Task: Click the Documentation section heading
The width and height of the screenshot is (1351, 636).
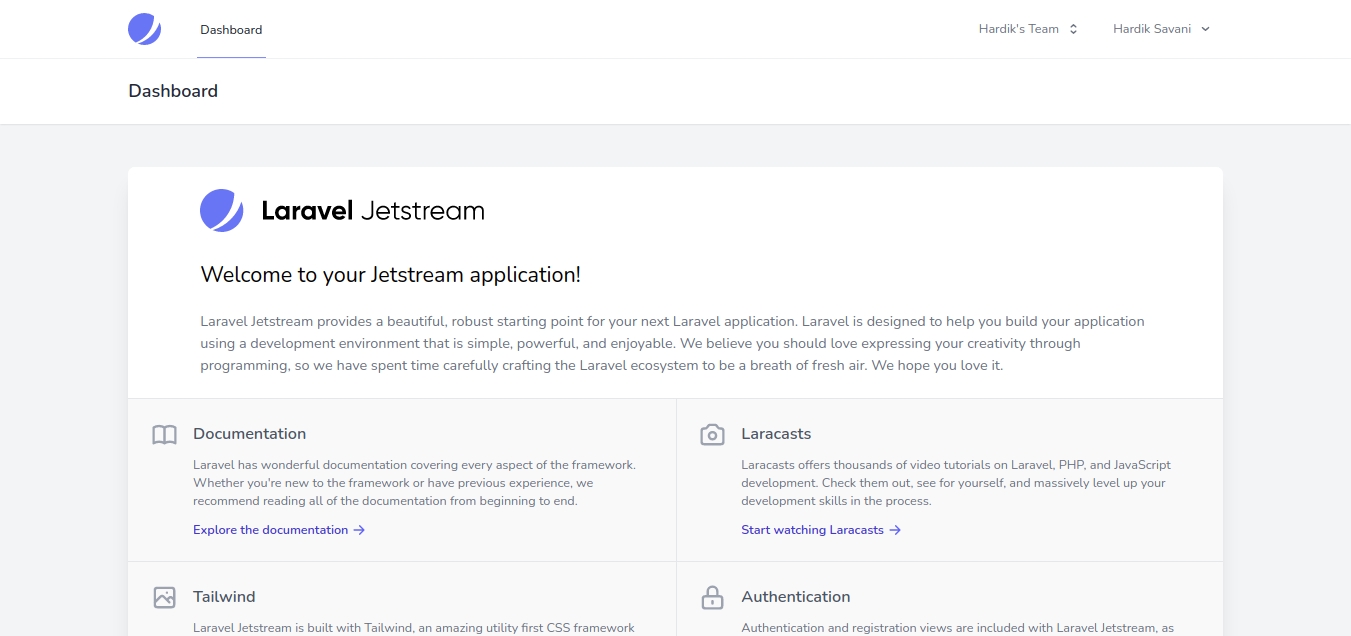Action: point(249,434)
